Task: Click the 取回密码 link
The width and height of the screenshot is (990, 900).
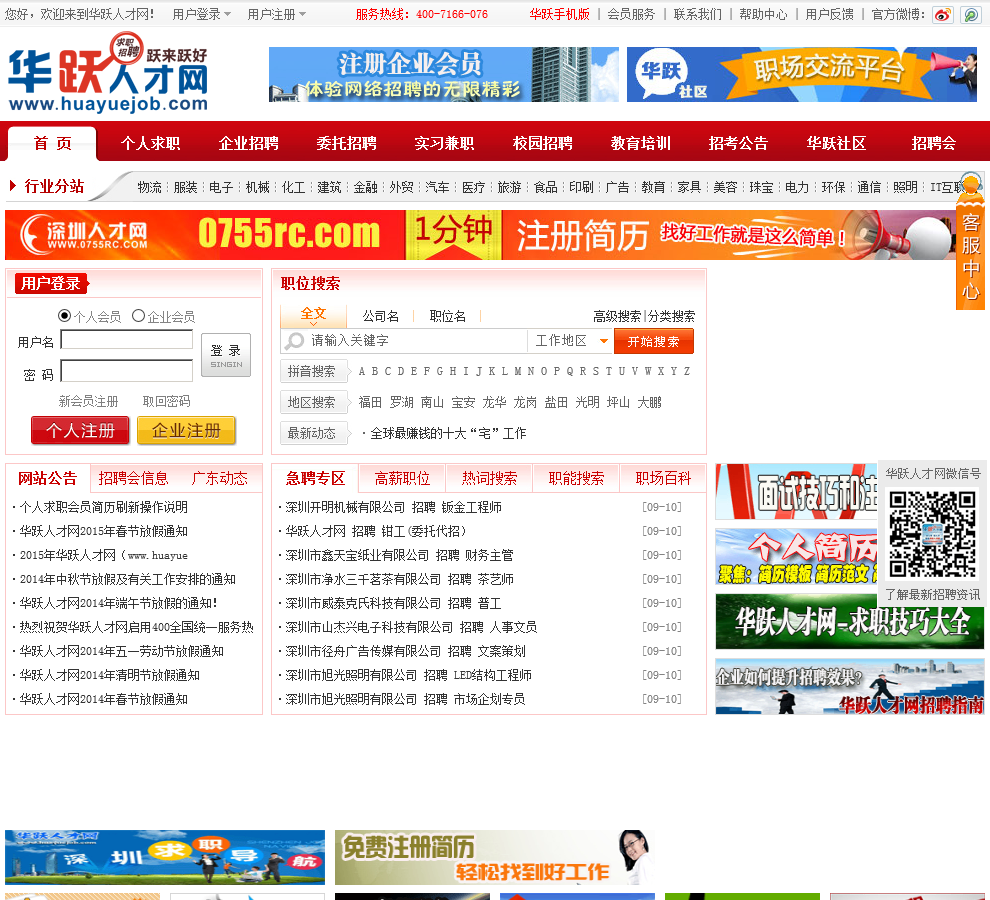Action: pyautogui.click(x=167, y=401)
